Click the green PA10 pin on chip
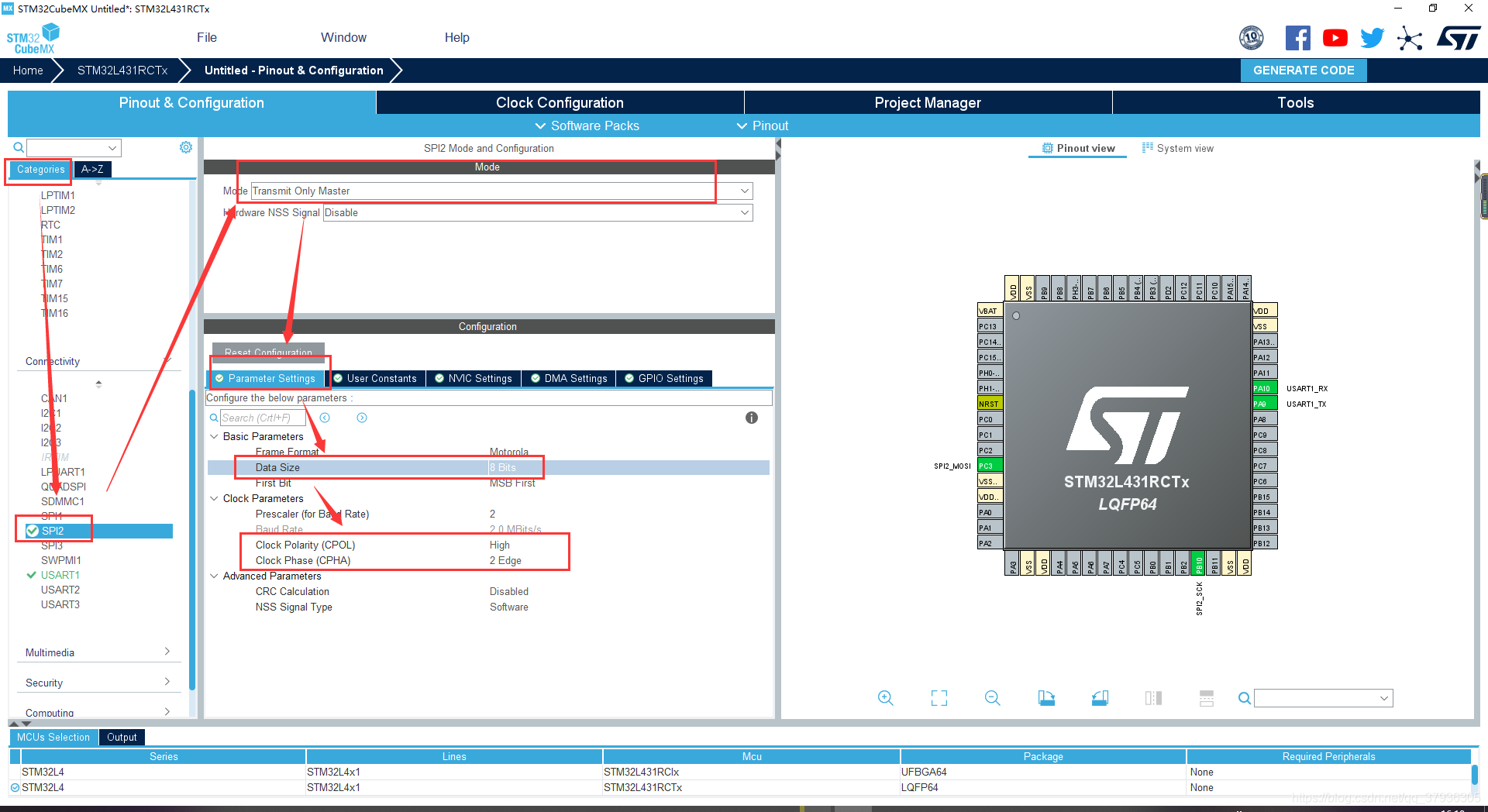 pyautogui.click(x=1265, y=388)
